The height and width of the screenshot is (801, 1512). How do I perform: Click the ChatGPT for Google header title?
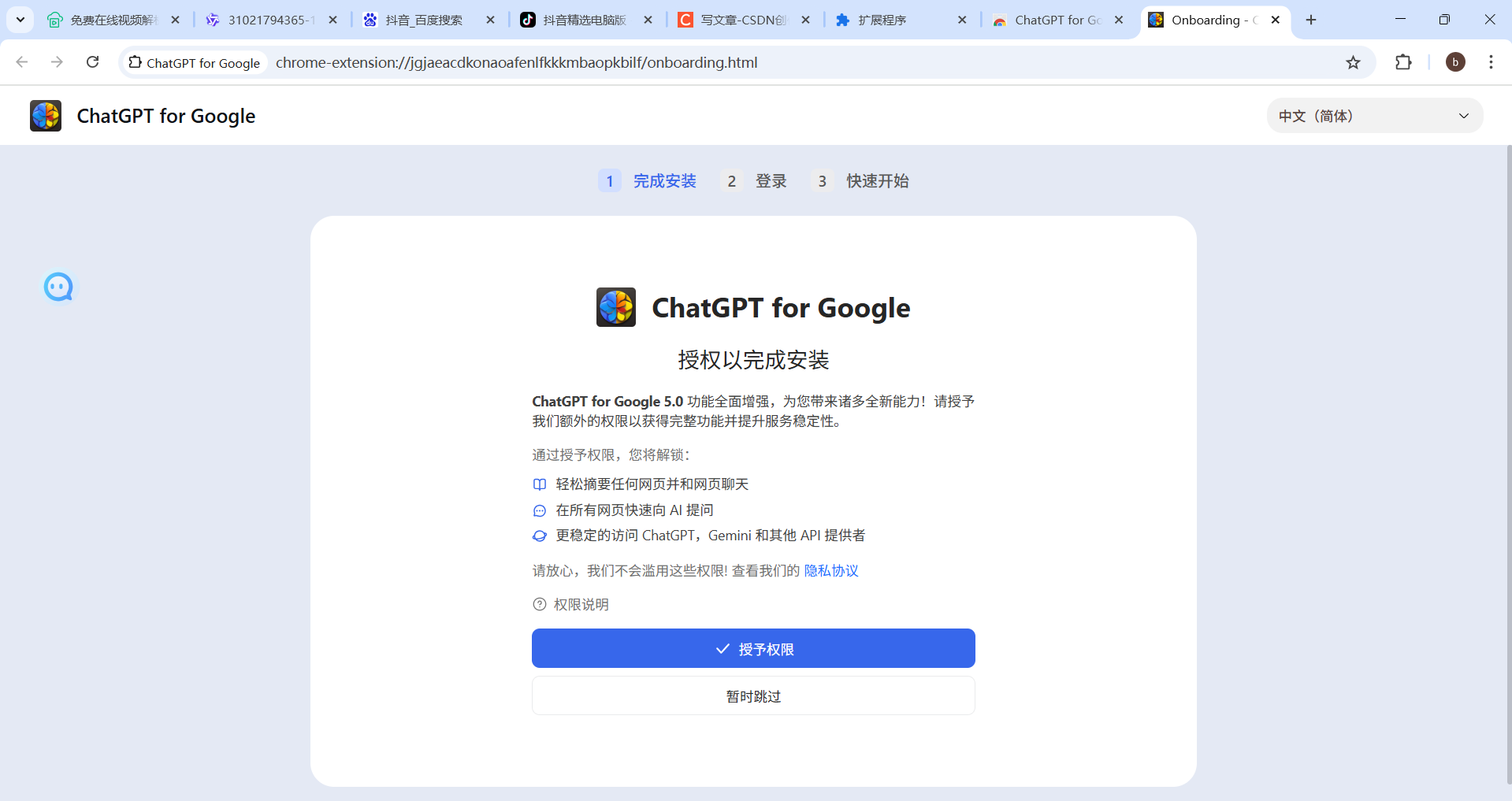(x=166, y=116)
